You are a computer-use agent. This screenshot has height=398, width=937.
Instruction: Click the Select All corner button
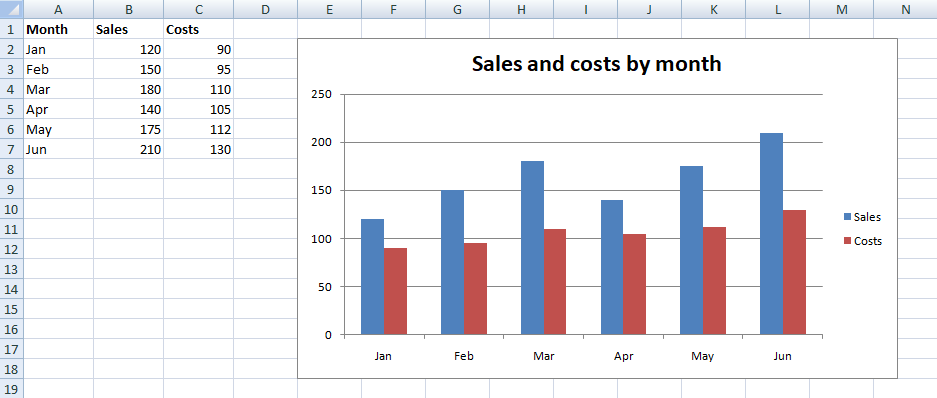(x=11, y=9)
